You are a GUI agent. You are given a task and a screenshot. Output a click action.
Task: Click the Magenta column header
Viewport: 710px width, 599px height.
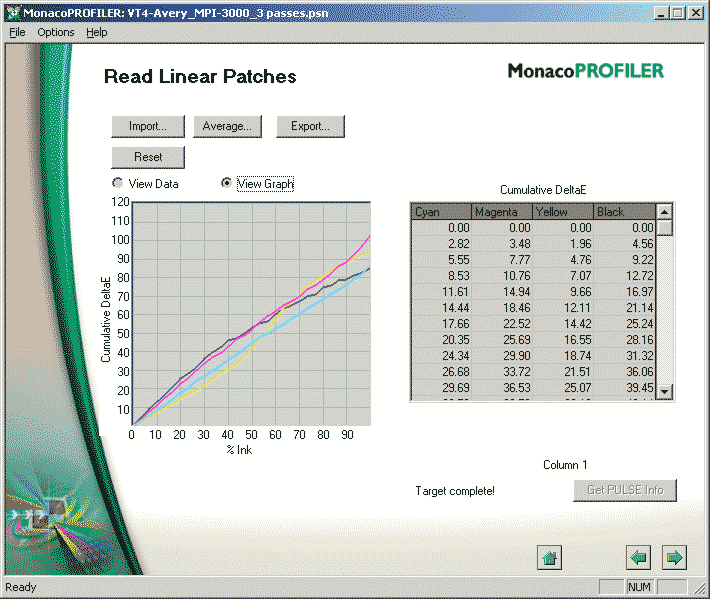tap(502, 211)
